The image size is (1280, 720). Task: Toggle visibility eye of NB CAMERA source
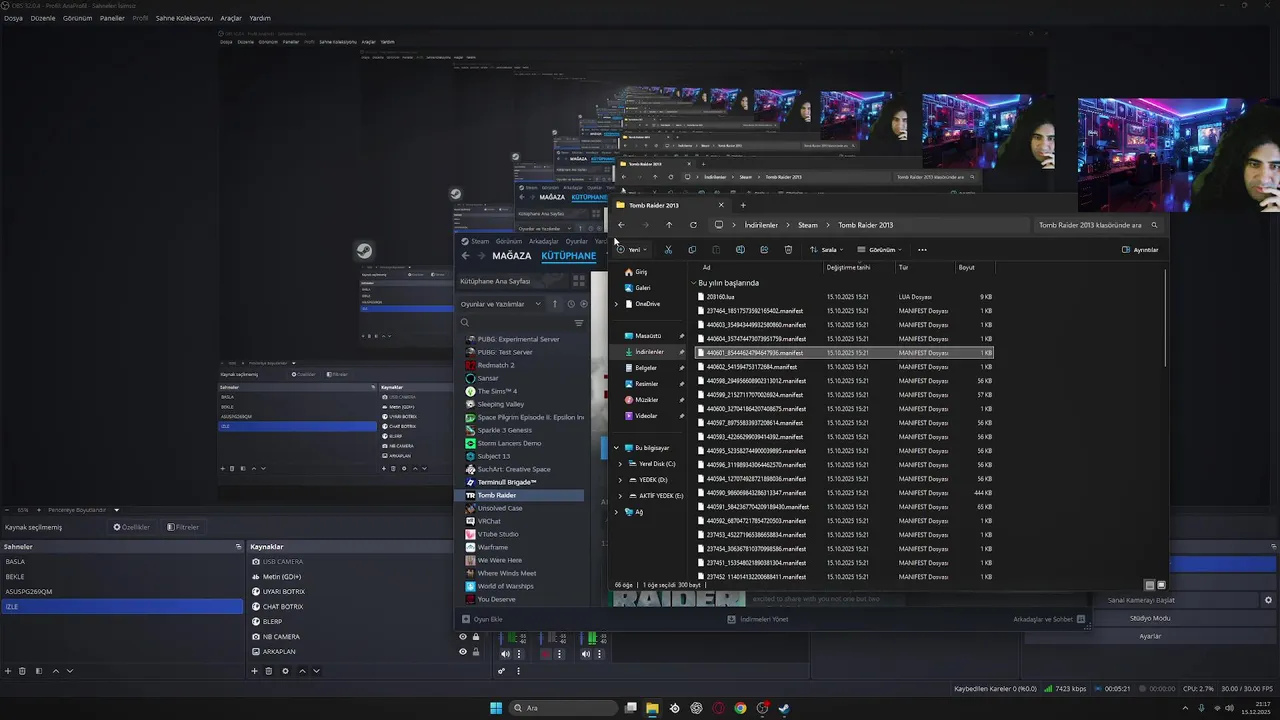tap(463, 637)
